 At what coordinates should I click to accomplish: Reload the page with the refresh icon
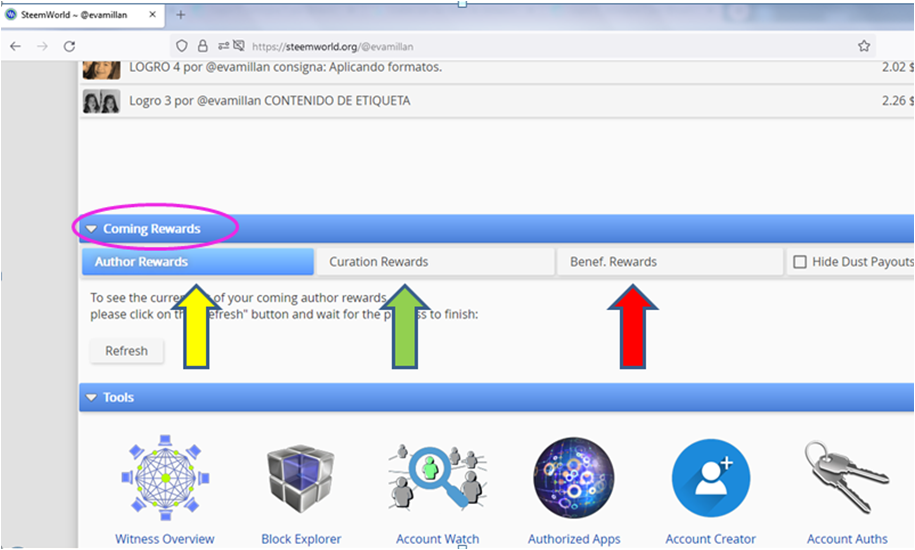[x=69, y=46]
